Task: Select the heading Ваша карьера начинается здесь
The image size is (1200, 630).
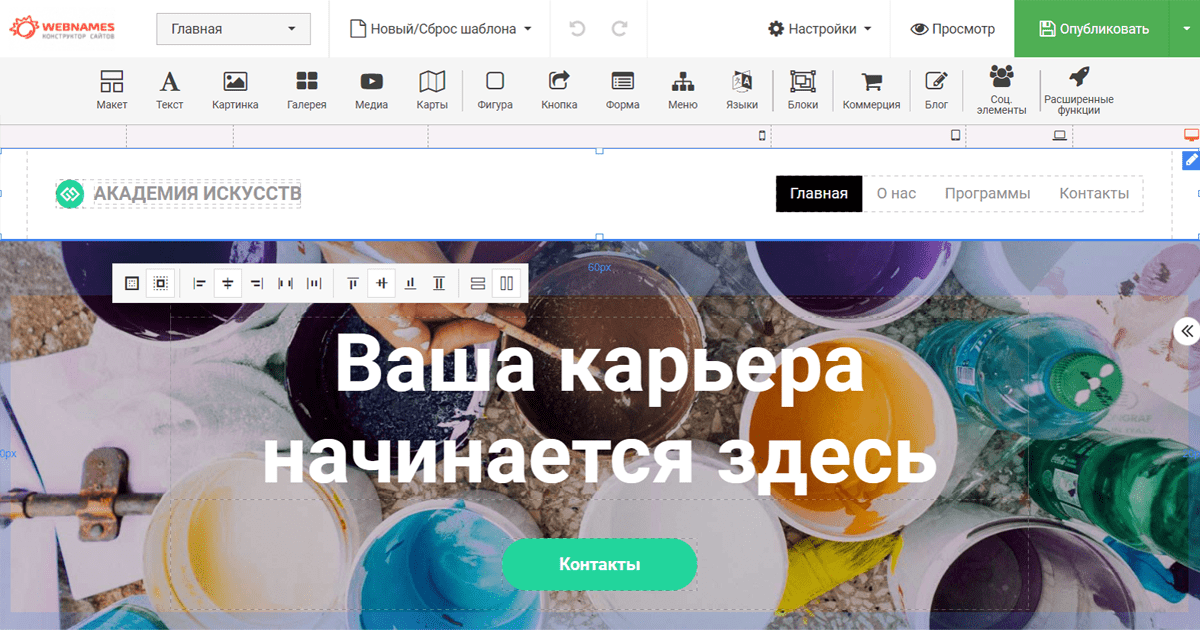Action: 600,411
